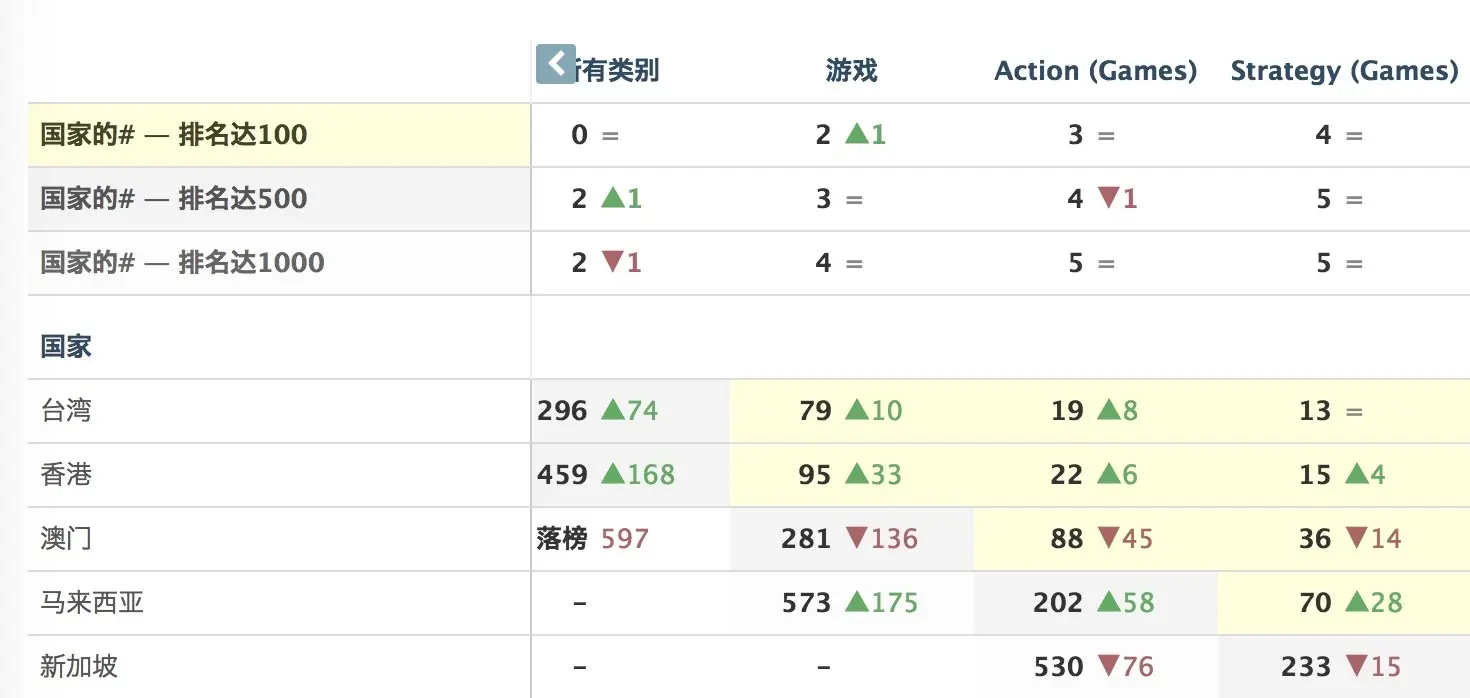The height and width of the screenshot is (698, 1470).
Task: Click Malaysia's Strategy rank 70 cell
Action: click(1315, 603)
